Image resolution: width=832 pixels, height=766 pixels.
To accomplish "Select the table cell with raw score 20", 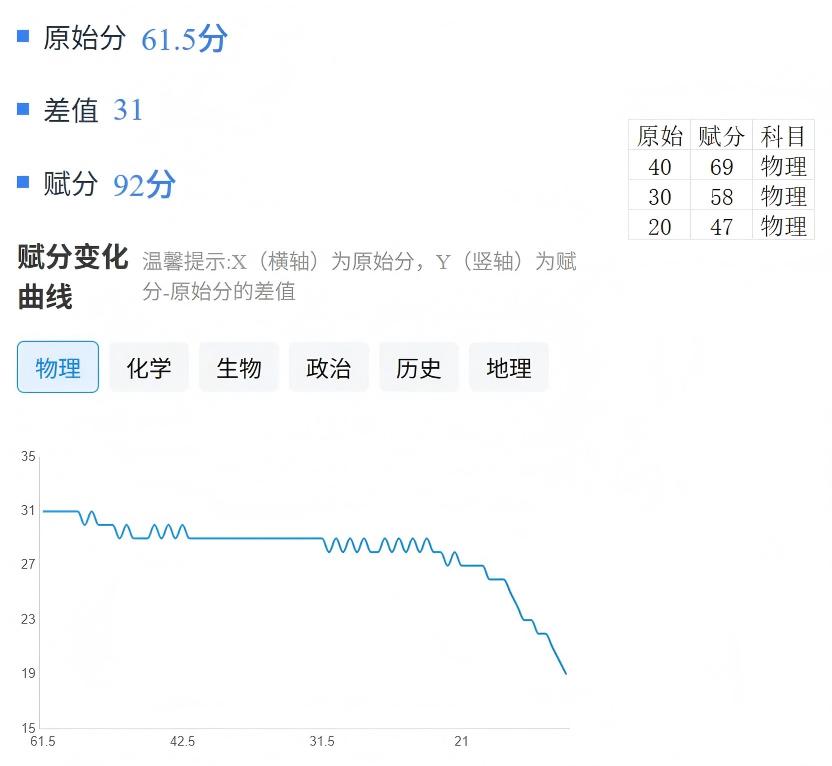I will (660, 226).
